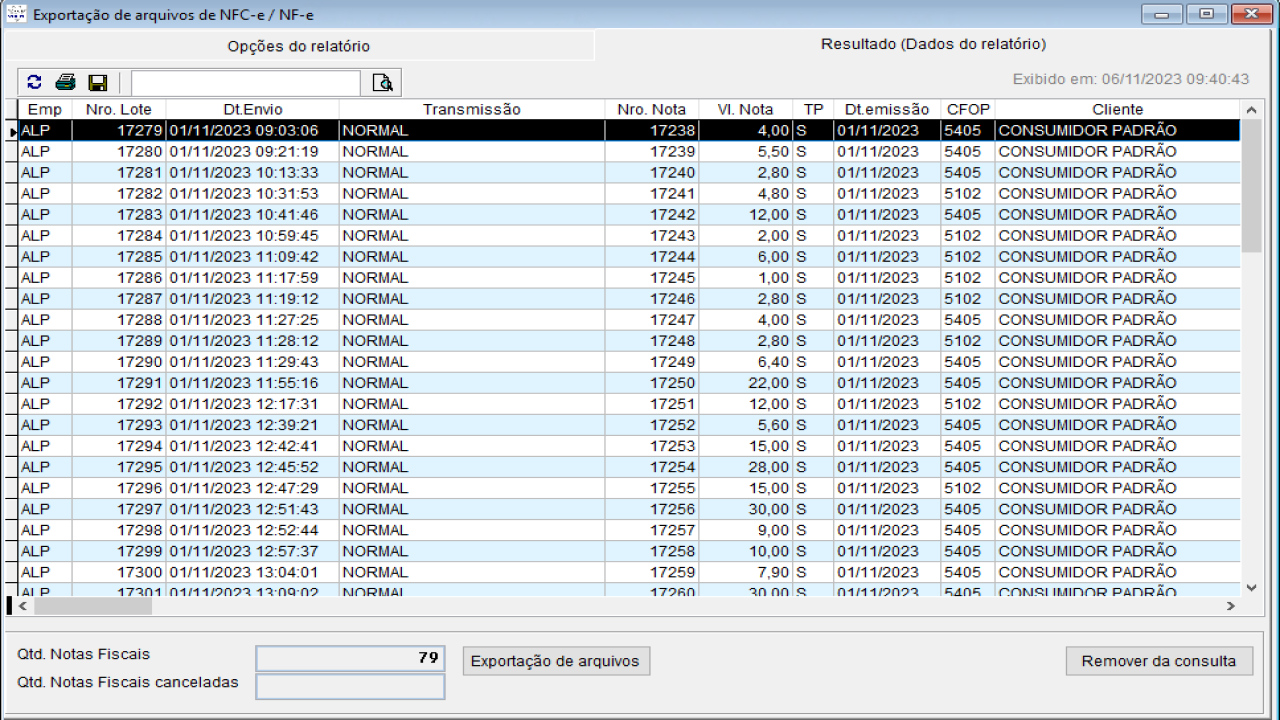This screenshot has width=1280, height=720.
Task: Click the horizontal scrollbar right arrow
Action: 1231,606
